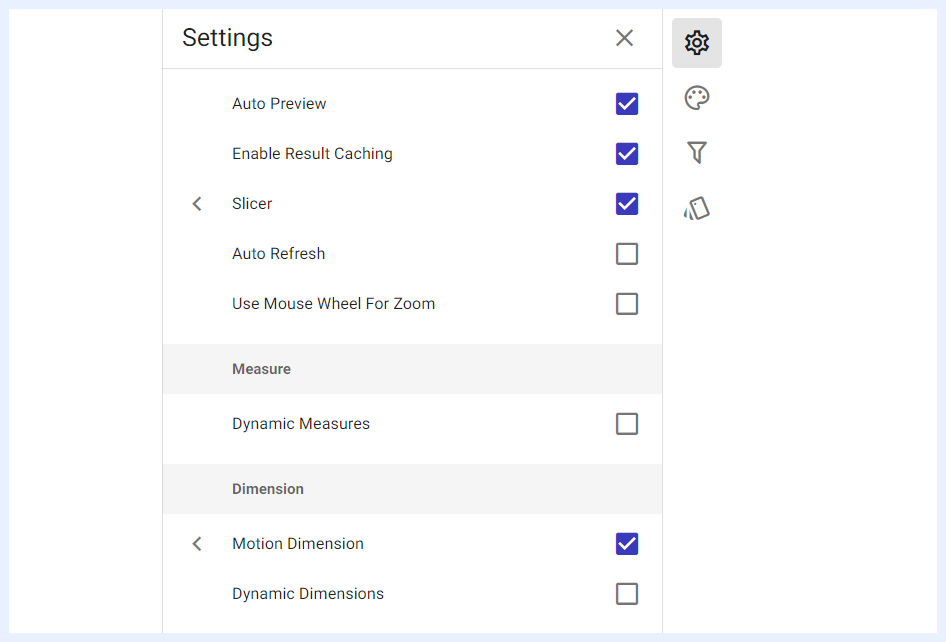This screenshot has width=946, height=642.
Task: Uncheck the Auto Preview checkbox
Action: click(x=627, y=104)
